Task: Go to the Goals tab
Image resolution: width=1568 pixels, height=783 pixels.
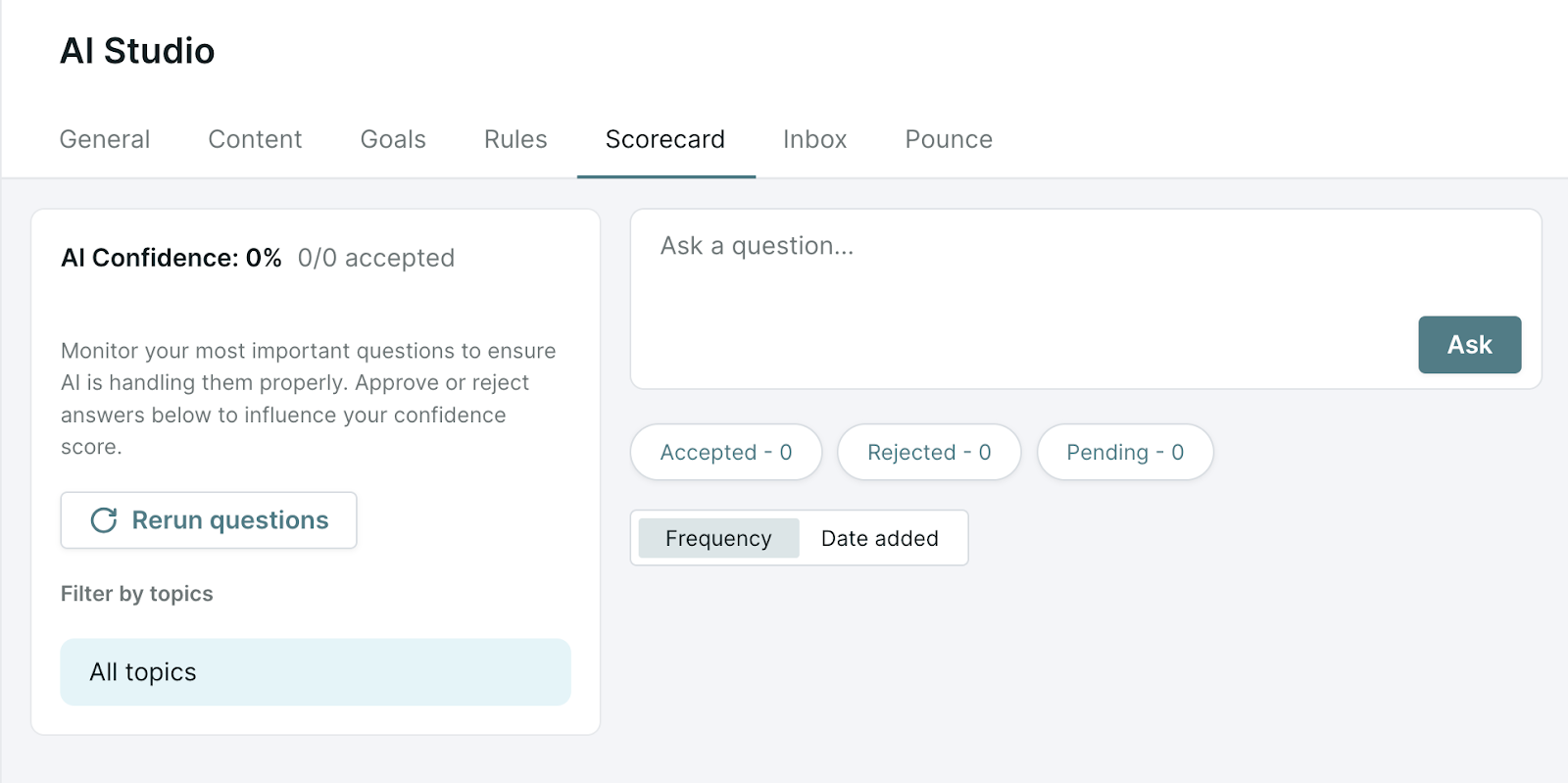Action: tap(393, 139)
